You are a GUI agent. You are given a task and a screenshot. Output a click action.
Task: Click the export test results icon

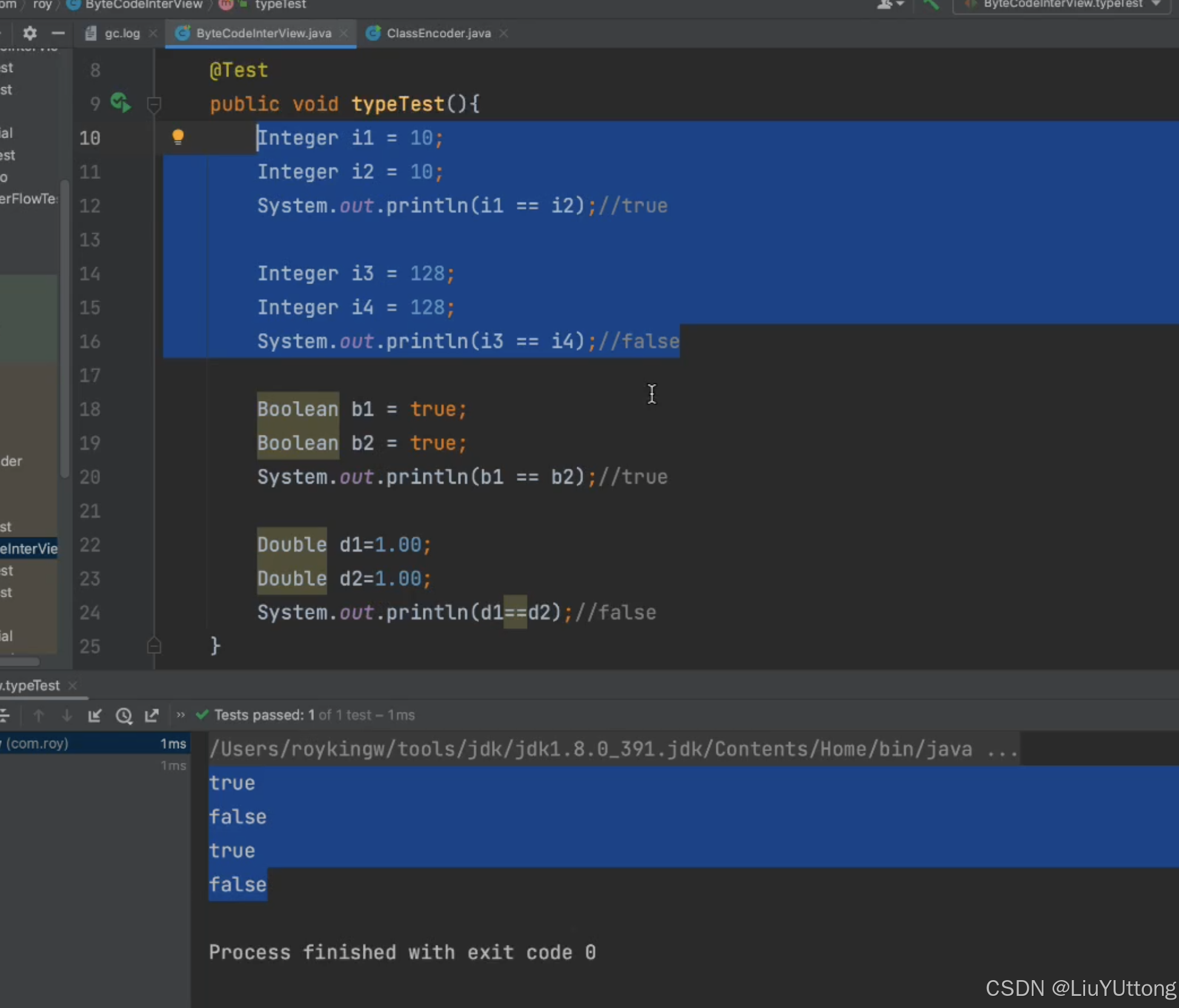(x=151, y=715)
